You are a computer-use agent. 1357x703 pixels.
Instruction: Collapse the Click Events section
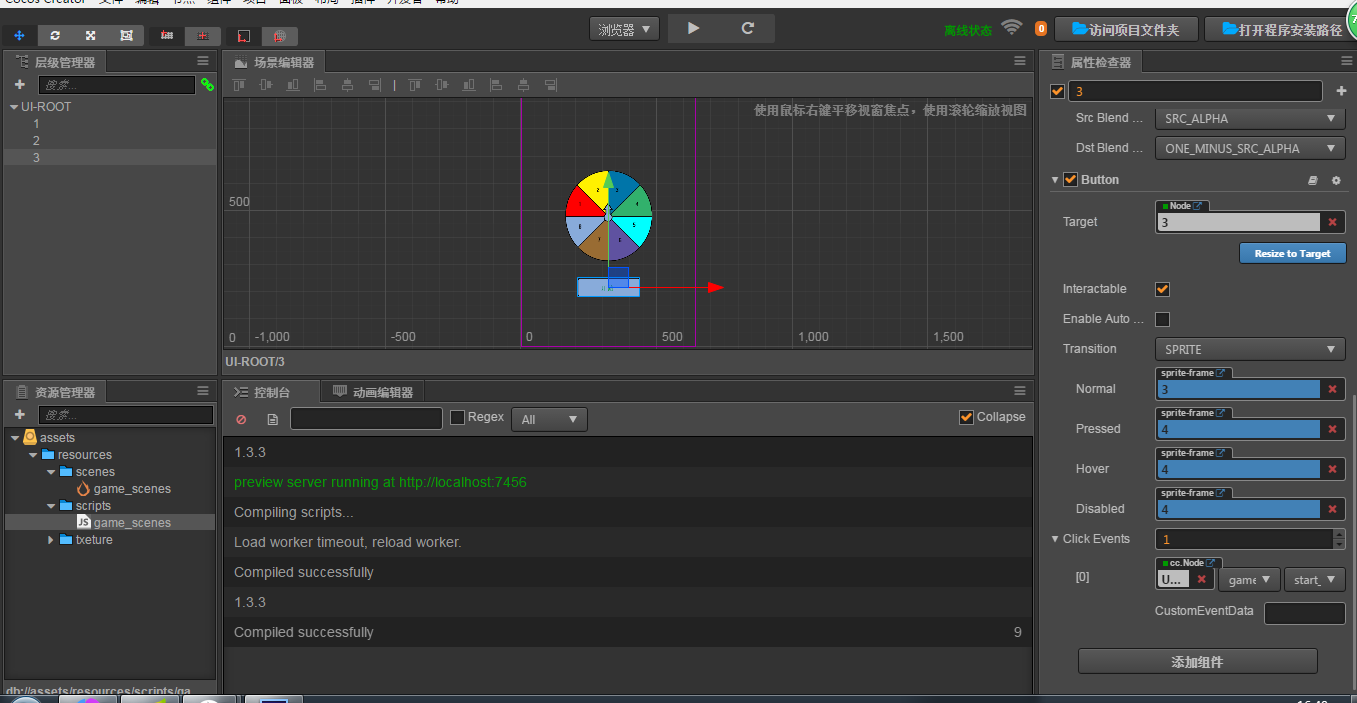(1054, 539)
